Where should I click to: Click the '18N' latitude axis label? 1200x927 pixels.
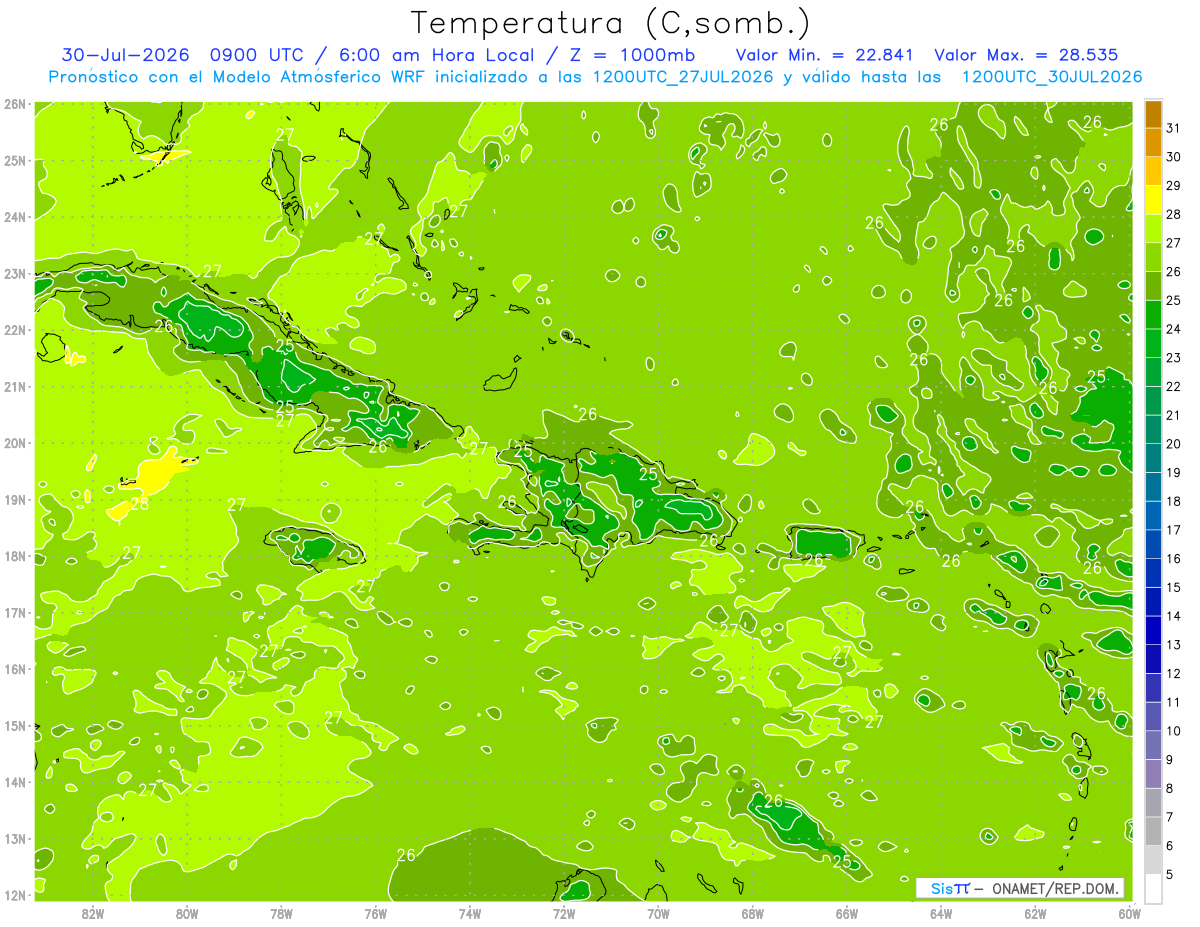pyautogui.click(x=14, y=556)
